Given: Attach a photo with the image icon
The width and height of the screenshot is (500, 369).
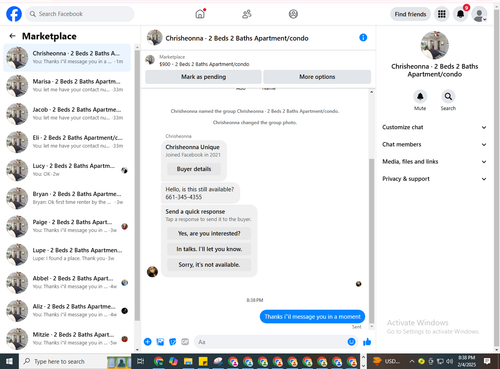Looking at the screenshot, I should click(160, 342).
